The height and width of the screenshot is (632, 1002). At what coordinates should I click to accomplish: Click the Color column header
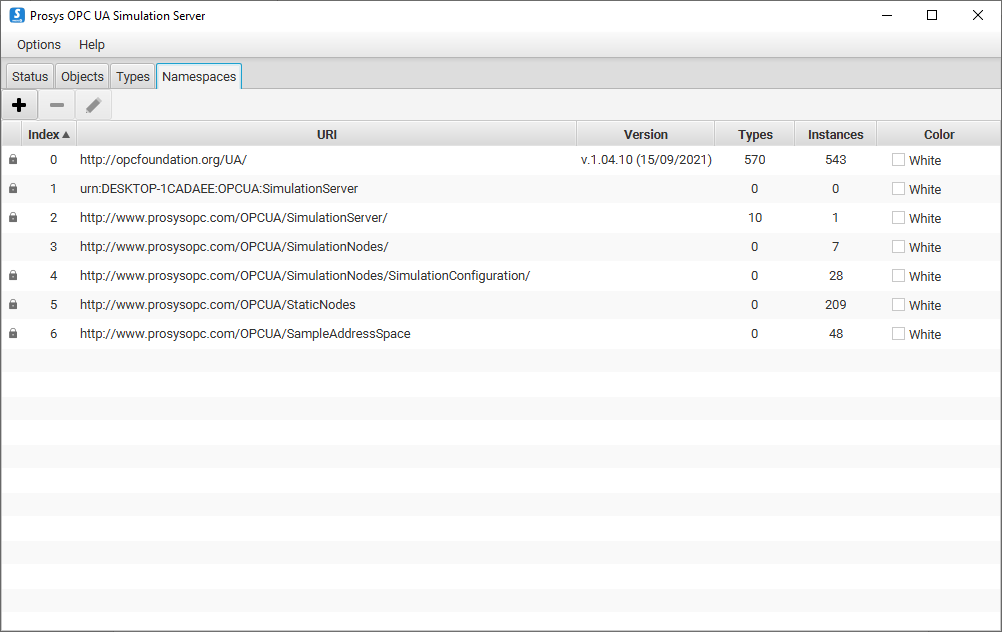tap(939, 134)
